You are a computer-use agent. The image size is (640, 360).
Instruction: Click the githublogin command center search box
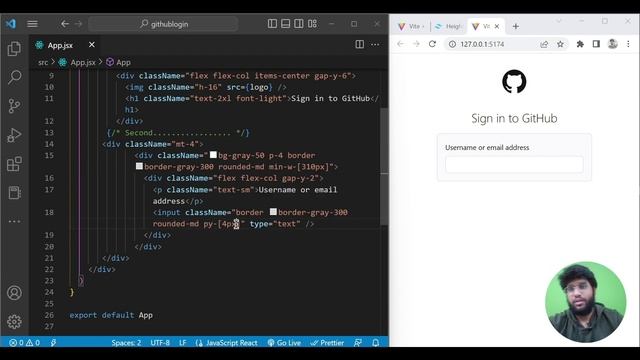163,24
